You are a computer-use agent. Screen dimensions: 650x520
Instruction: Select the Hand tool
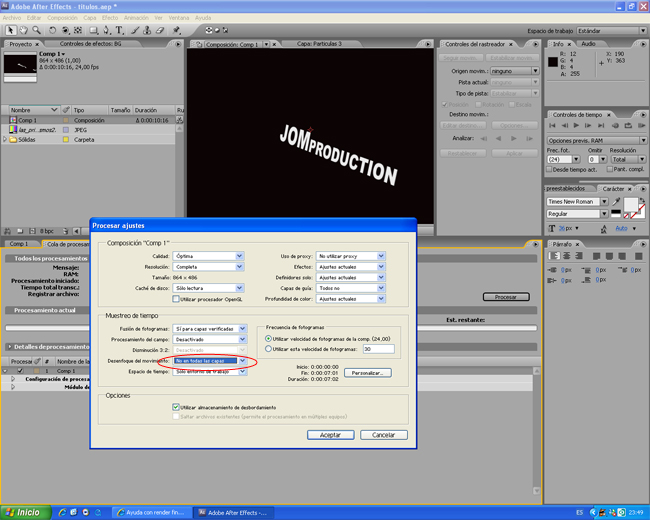pos(24,30)
